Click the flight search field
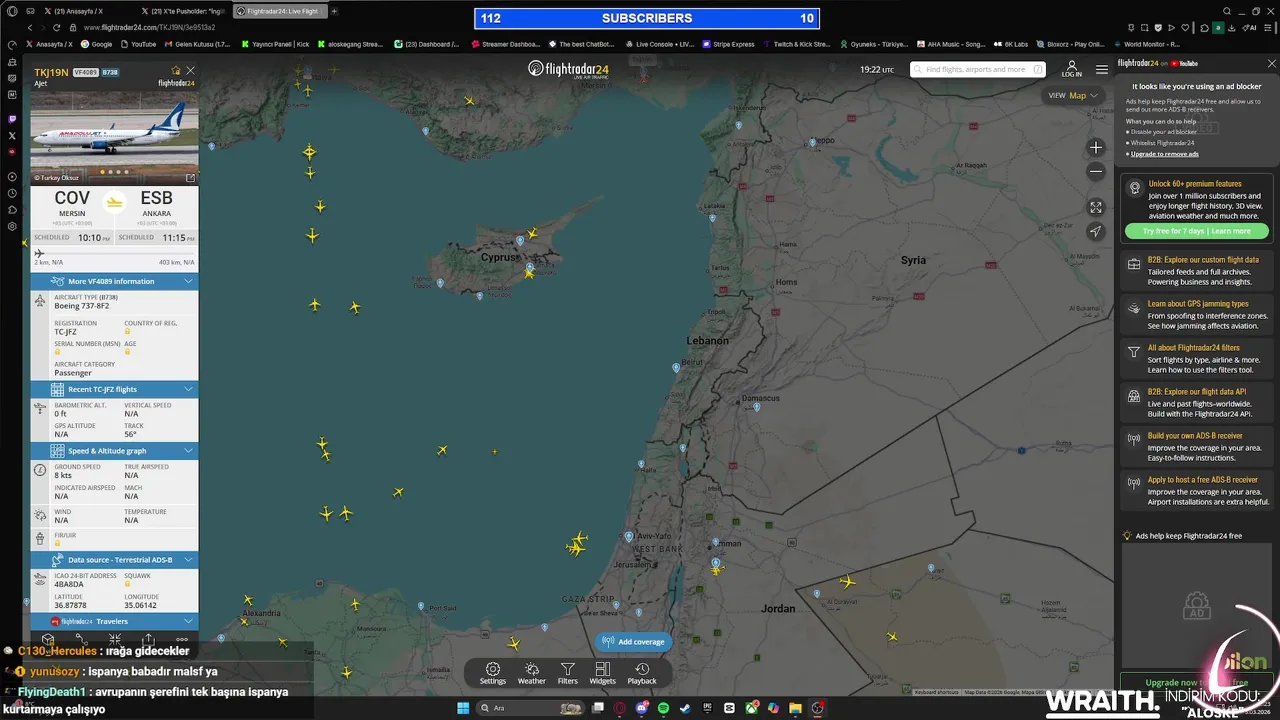This screenshot has width=1280, height=720. pos(977,70)
